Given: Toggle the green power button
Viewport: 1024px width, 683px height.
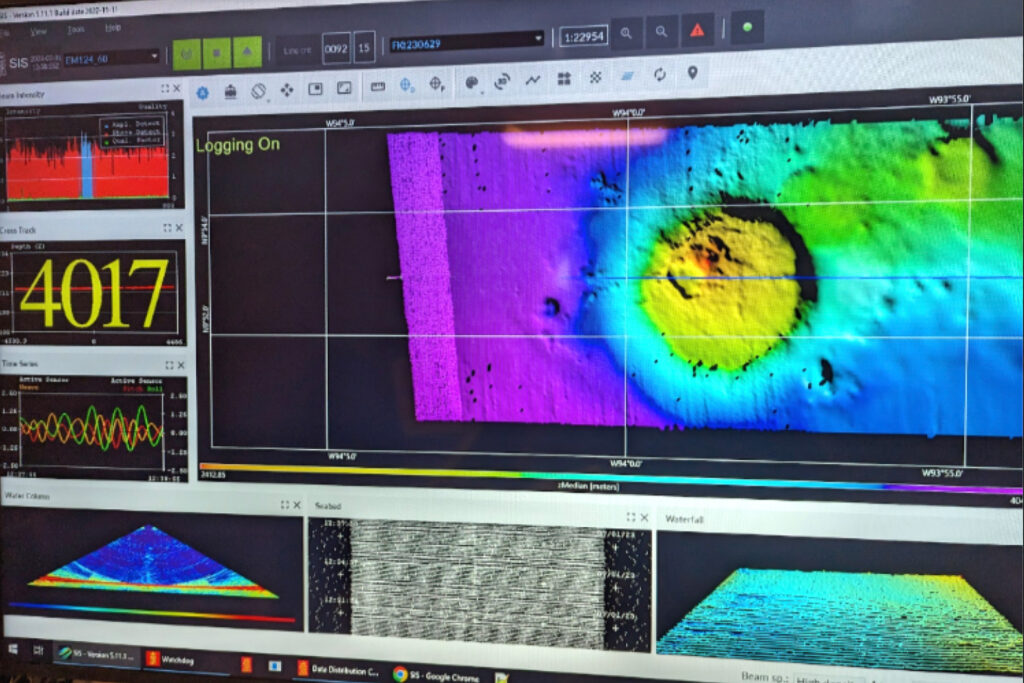Looking at the screenshot, I should click(187, 53).
